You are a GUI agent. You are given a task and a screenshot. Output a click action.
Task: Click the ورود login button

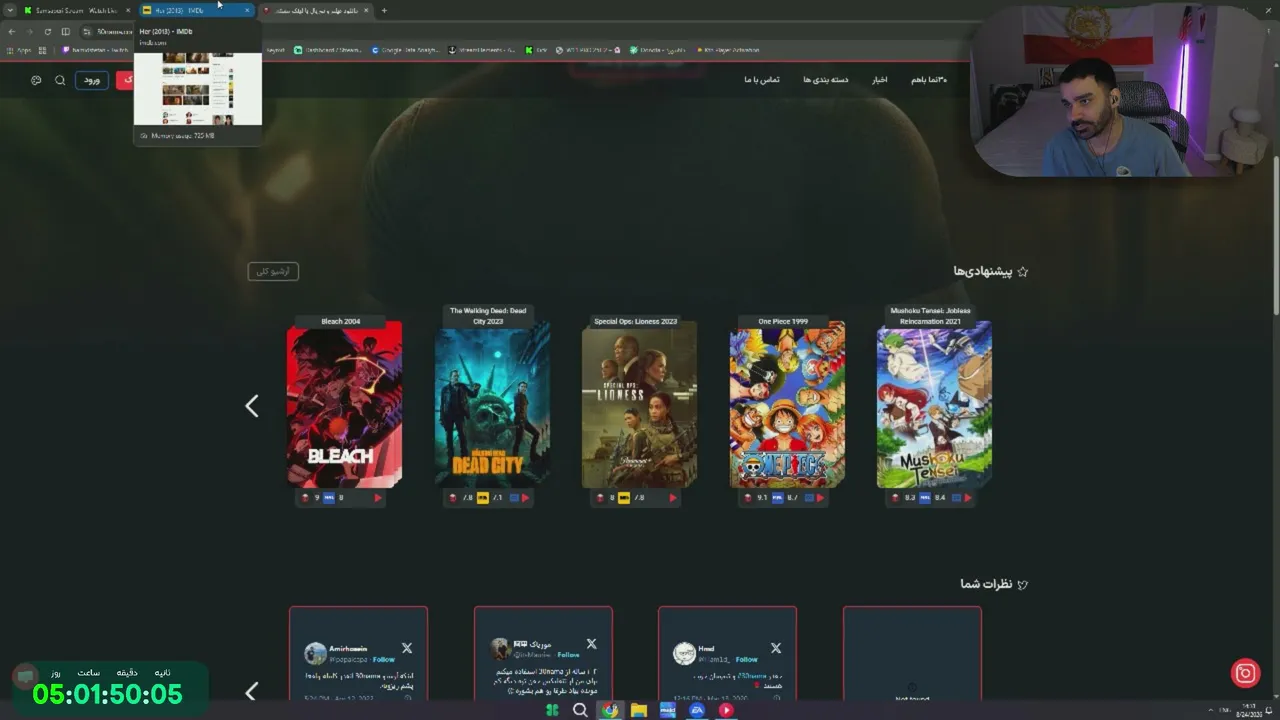(92, 80)
